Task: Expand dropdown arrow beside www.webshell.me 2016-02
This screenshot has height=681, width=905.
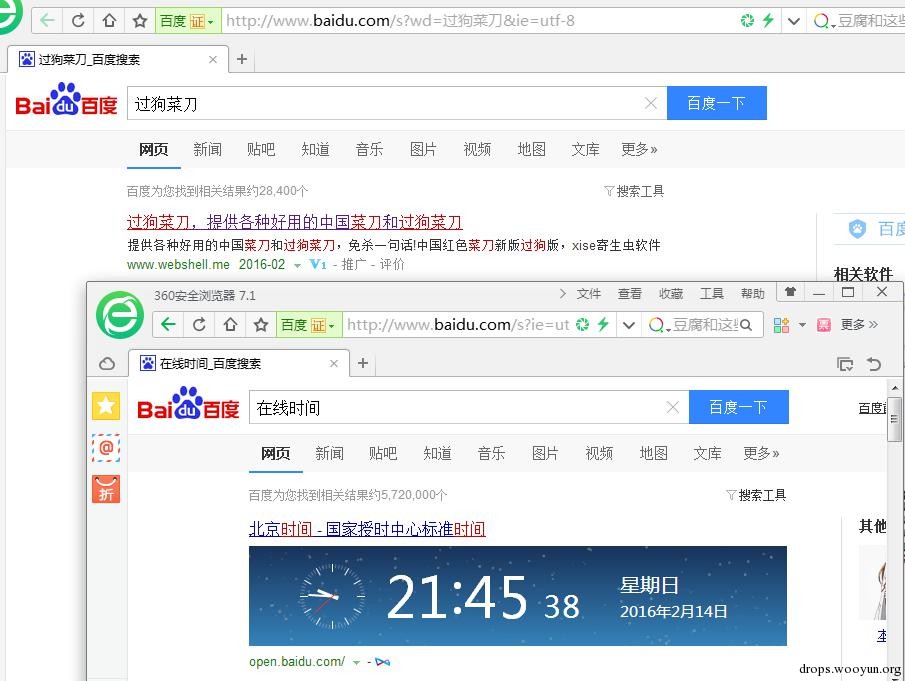Action: [x=297, y=265]
